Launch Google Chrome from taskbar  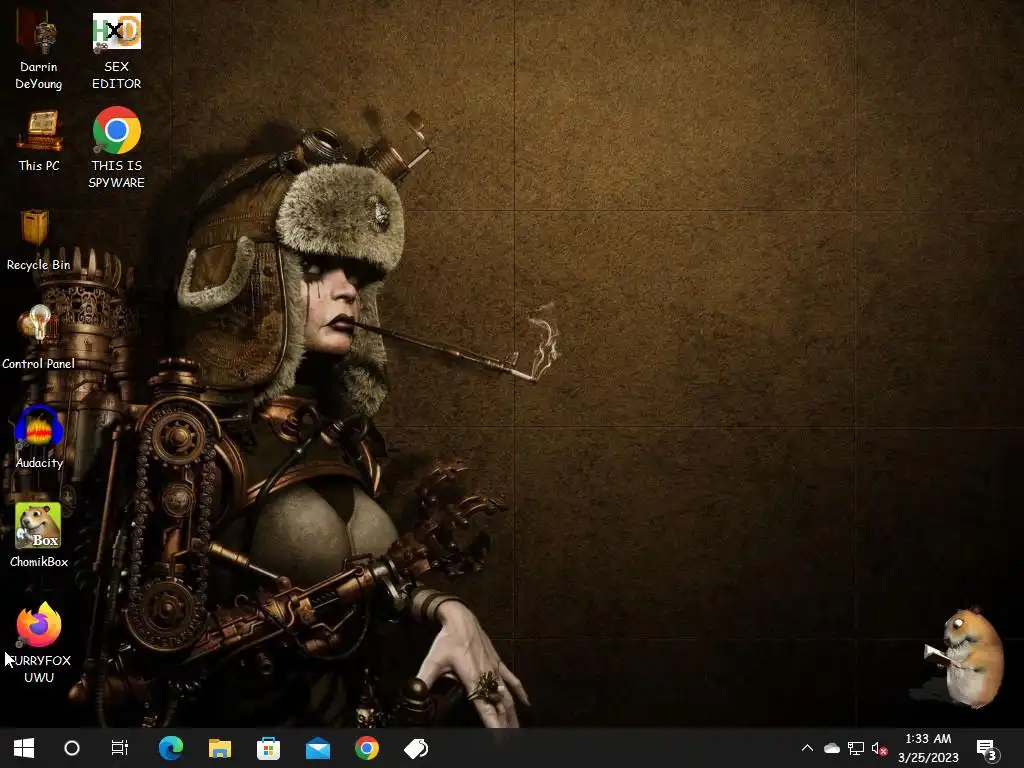tap(367, 748)
